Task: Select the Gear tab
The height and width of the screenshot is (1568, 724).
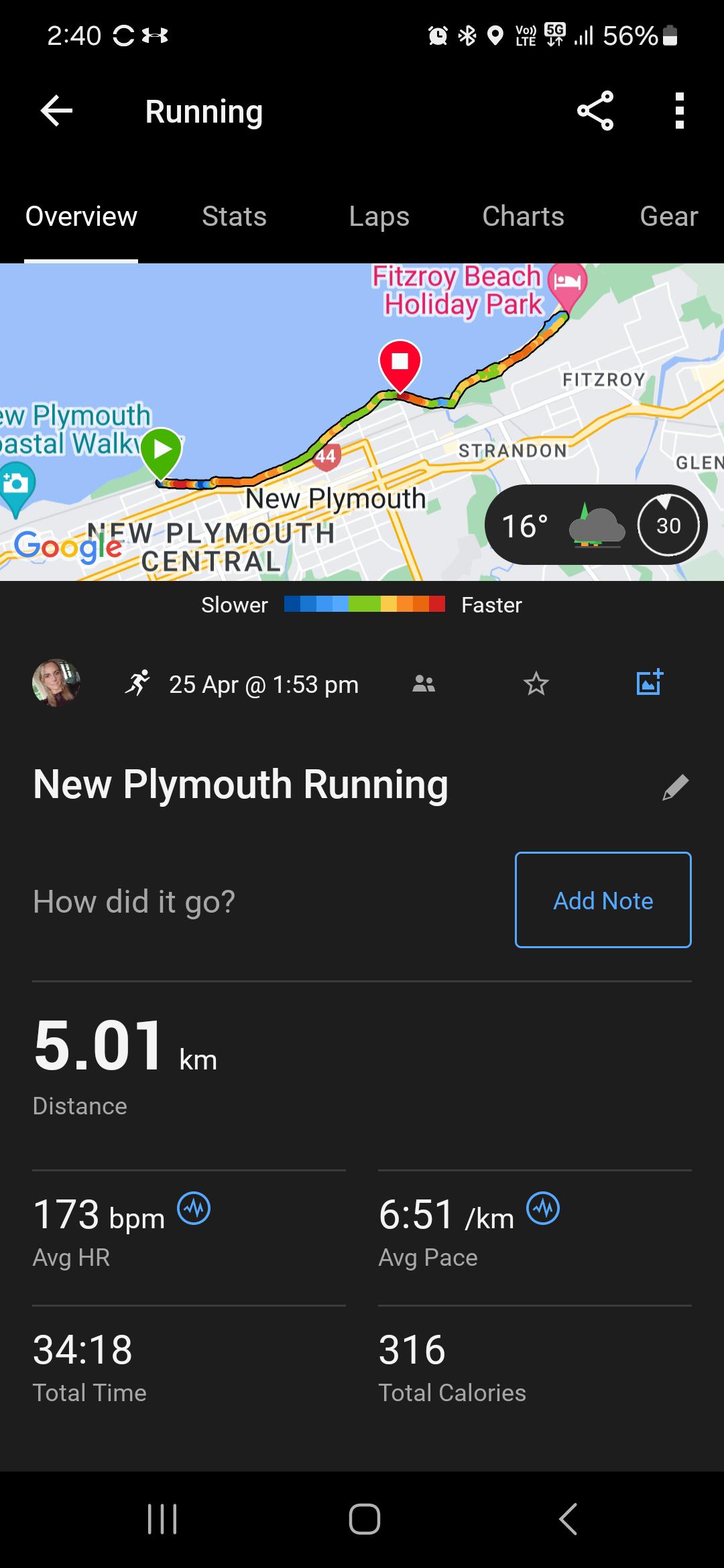Action: pos(668,216)
